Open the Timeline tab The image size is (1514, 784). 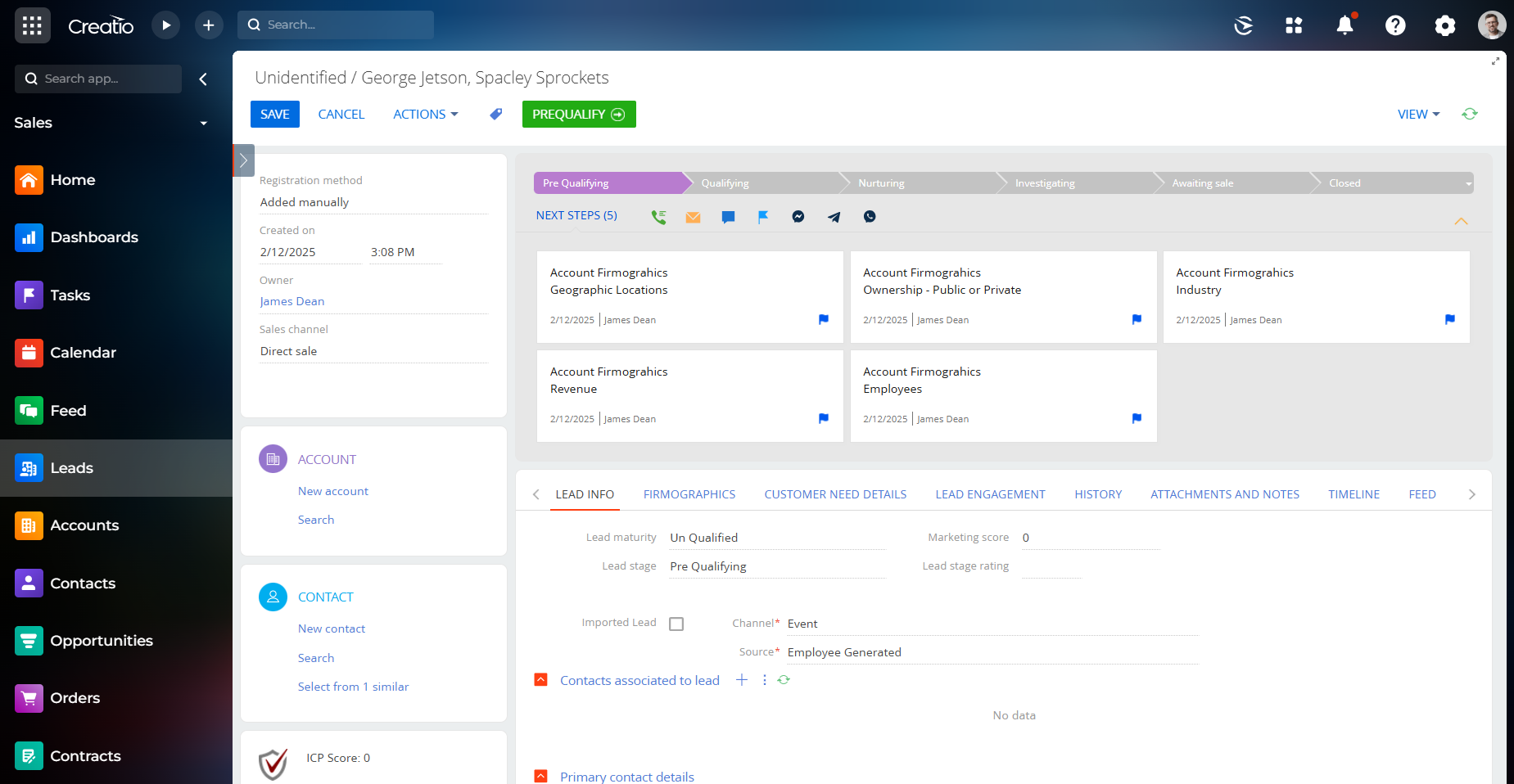click(1354, 494)
